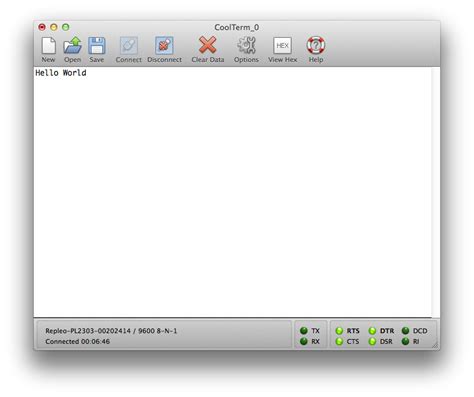Open Help lifebuoy icon
This screenshot has height=397, width=474.
tap(316, 45)
